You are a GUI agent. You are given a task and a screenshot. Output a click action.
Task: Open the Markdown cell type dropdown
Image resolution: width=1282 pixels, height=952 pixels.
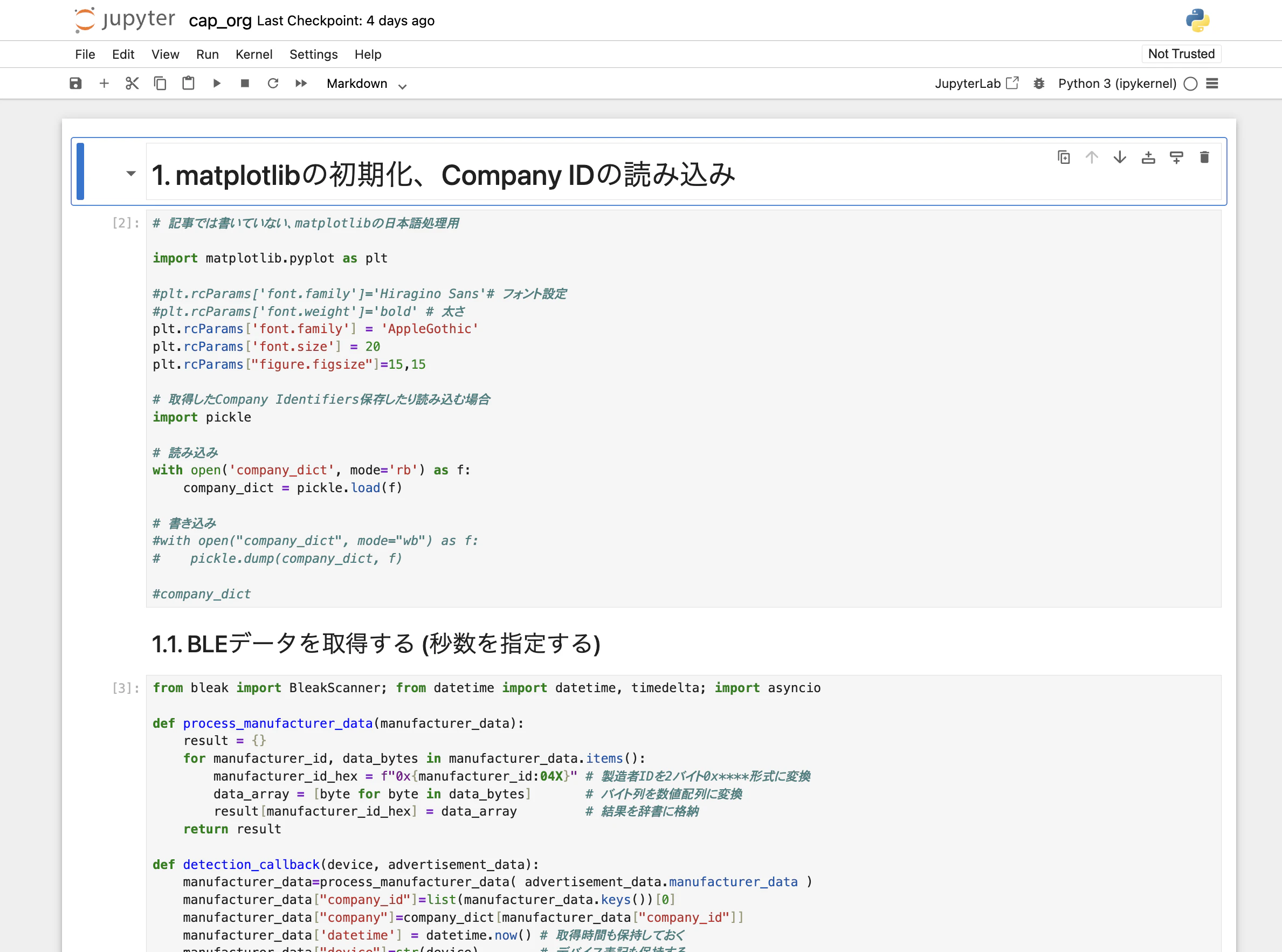click(367, 84)
